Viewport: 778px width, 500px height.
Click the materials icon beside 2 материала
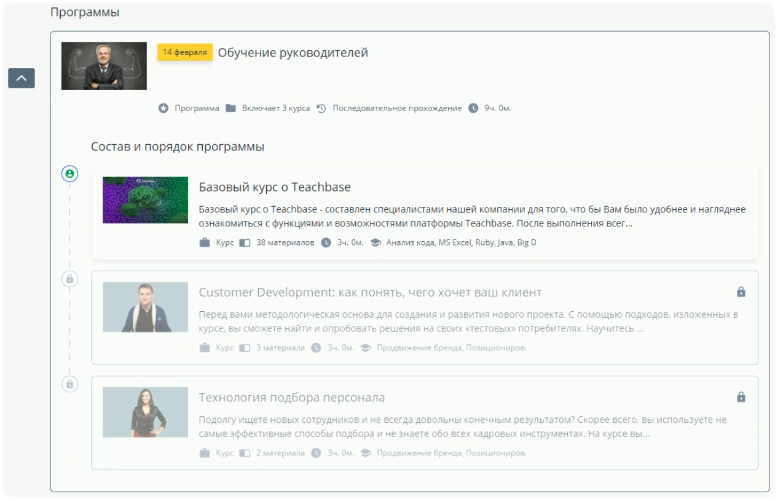click(x=245, y=453)
